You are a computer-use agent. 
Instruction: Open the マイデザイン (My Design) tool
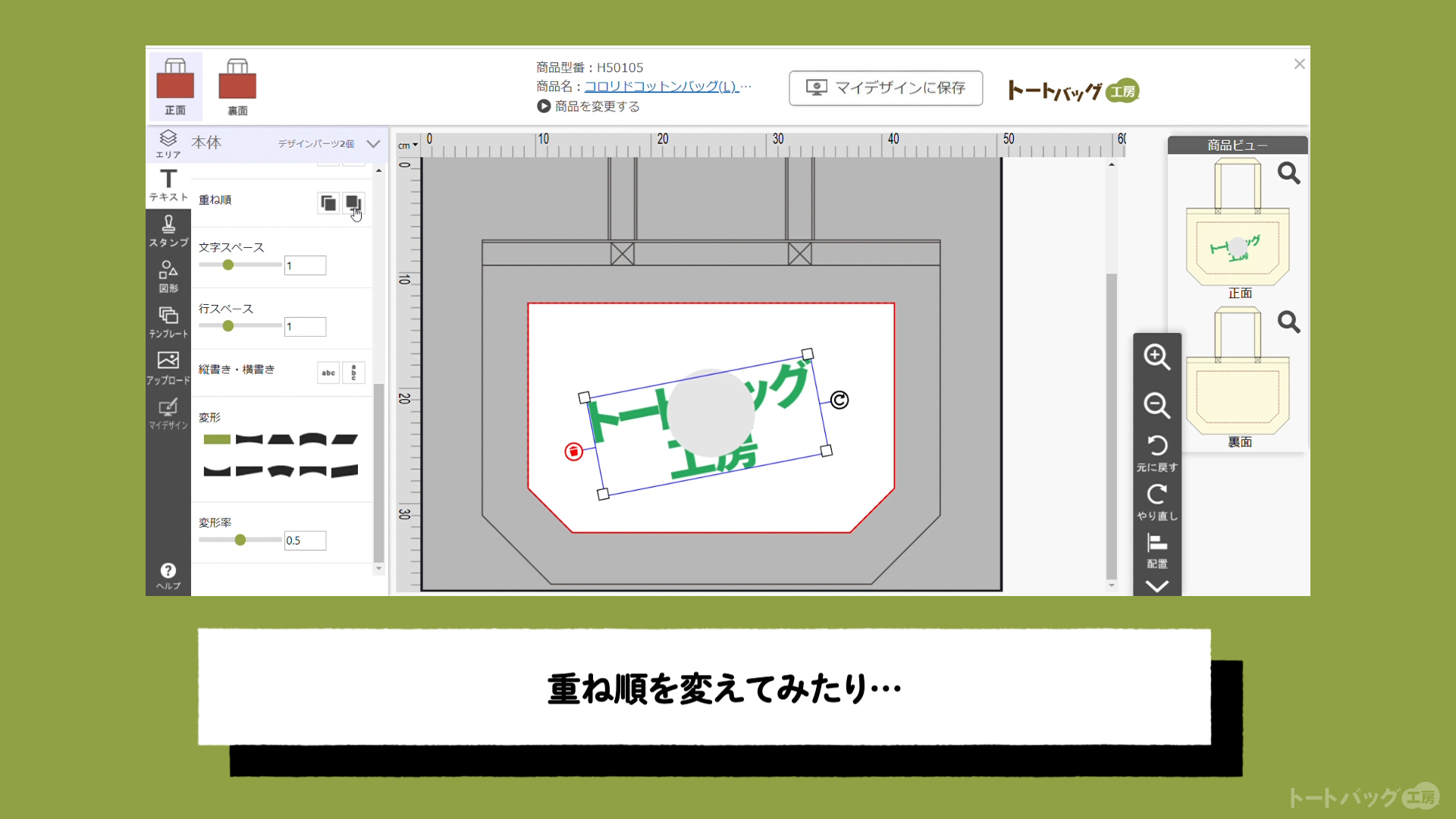(x=168, y=415)
